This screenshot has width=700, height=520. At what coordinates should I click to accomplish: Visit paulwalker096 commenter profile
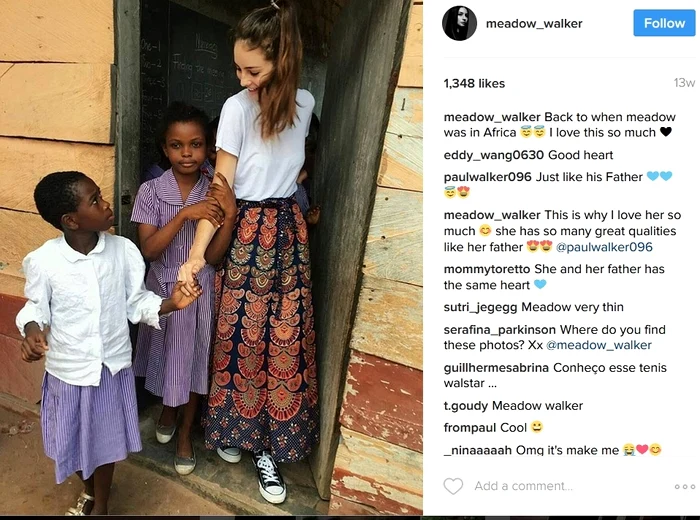(488, 177)
